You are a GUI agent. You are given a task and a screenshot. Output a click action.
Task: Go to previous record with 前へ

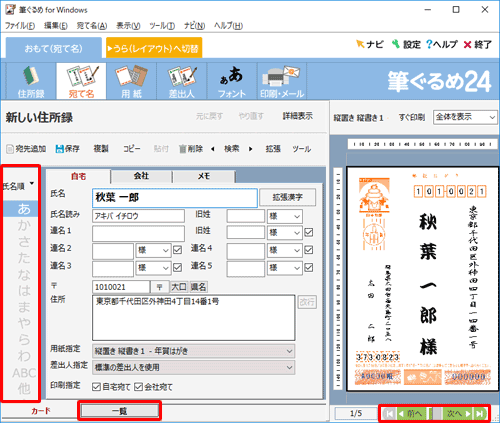[411, 414]
